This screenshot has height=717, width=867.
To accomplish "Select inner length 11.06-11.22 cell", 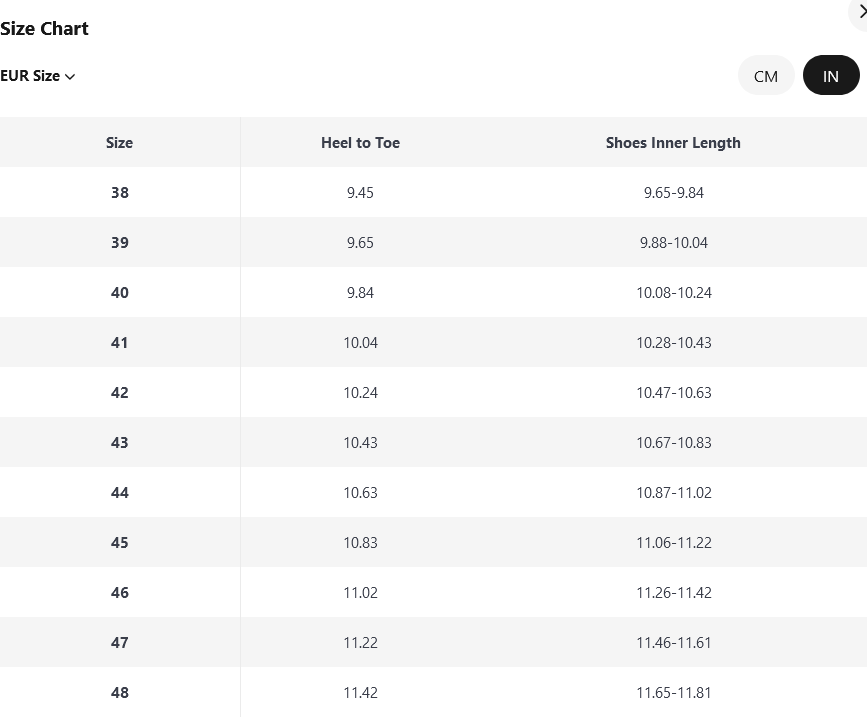I will (x=673, y=543).
